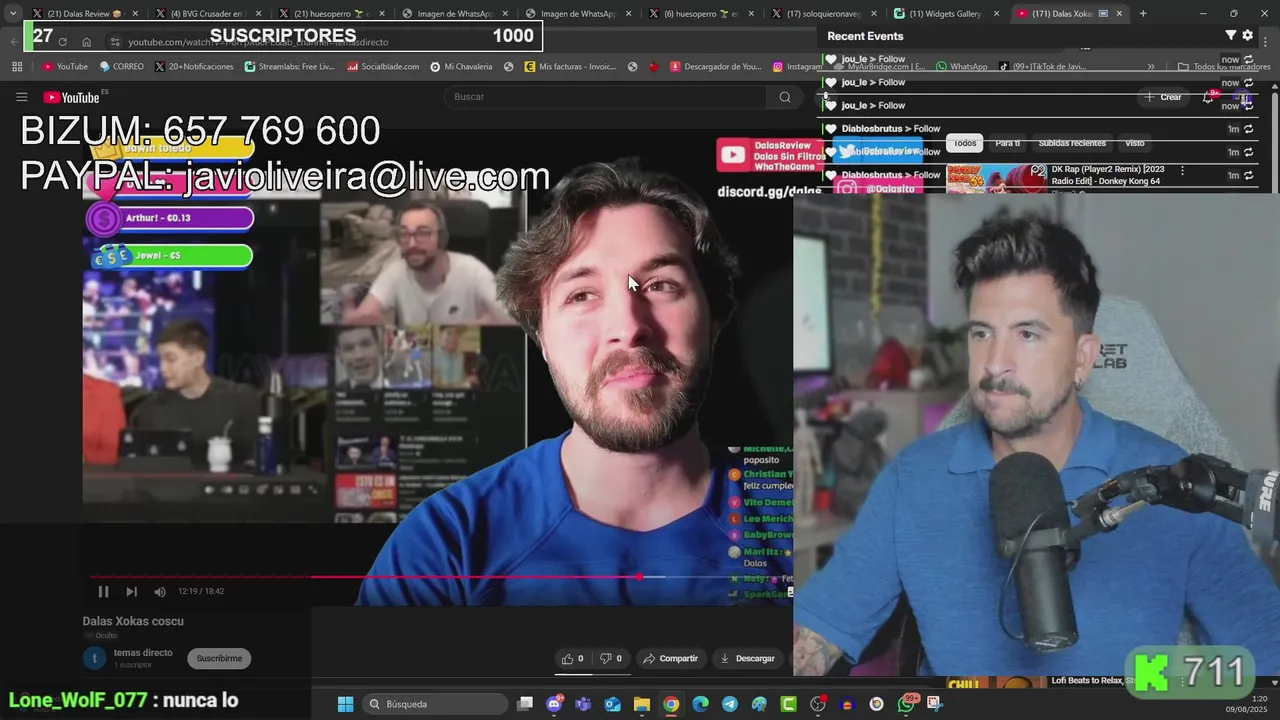Open File Explorer from the taskbar

641,704
